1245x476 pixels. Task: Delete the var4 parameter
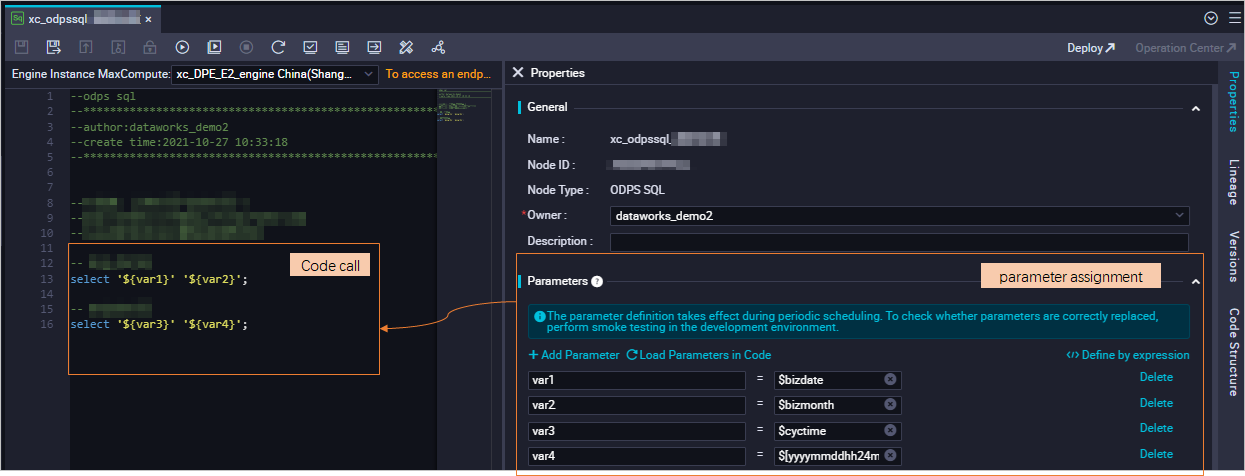[x=1156, y=454]
